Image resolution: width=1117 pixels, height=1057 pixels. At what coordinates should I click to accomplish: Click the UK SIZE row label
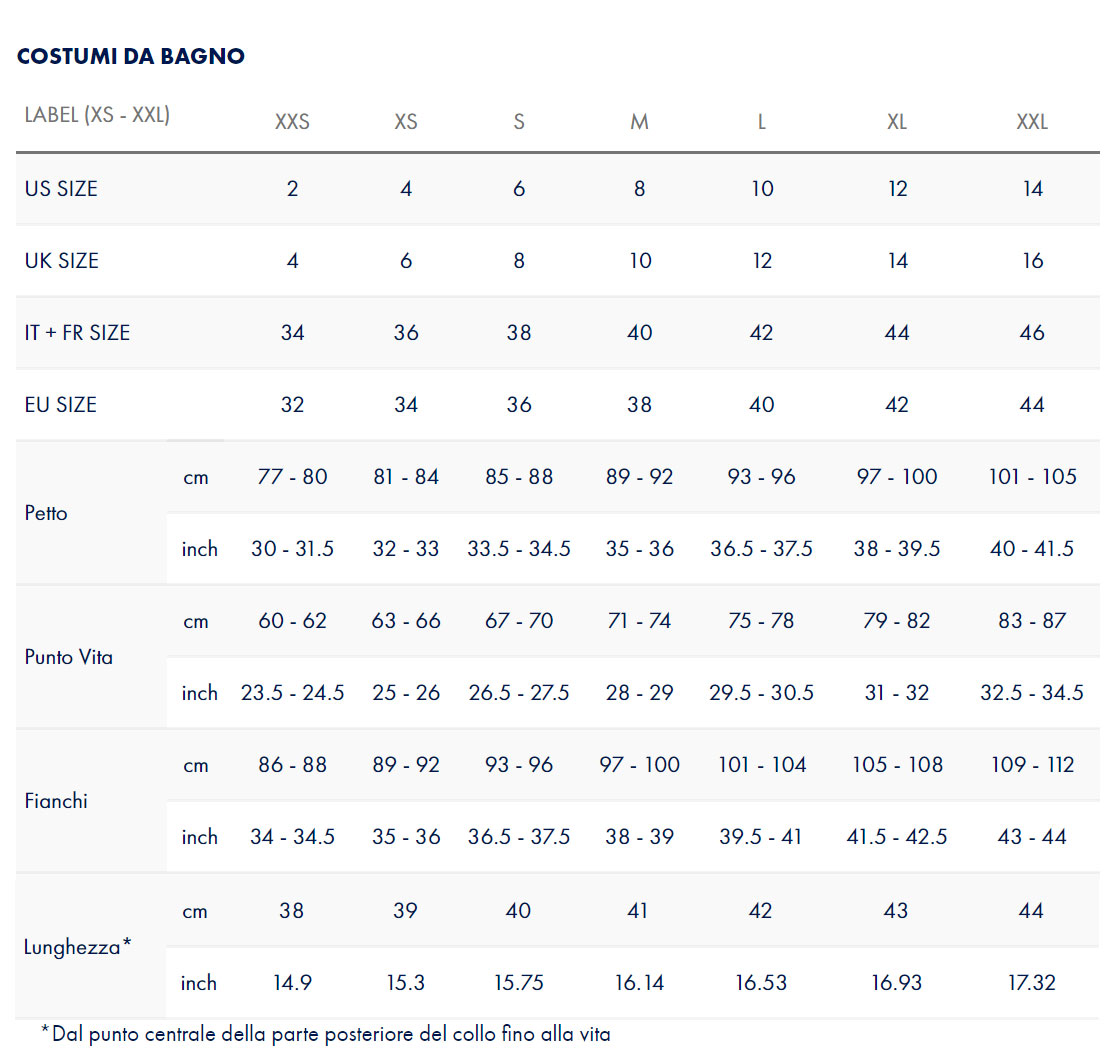(x=62, y=261)
